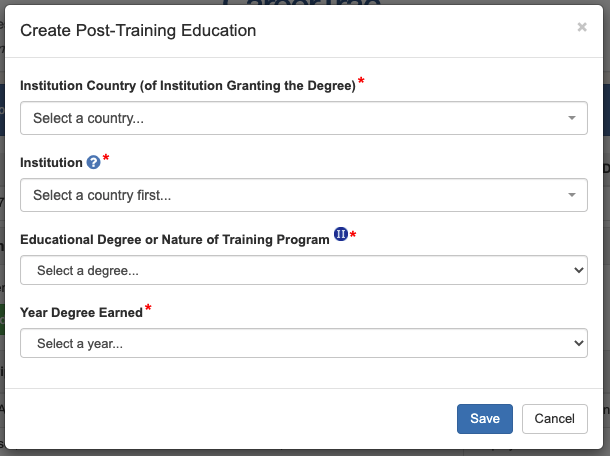Close the dialog with the × icon
610x456 pixels.
(x=582, y=27)
